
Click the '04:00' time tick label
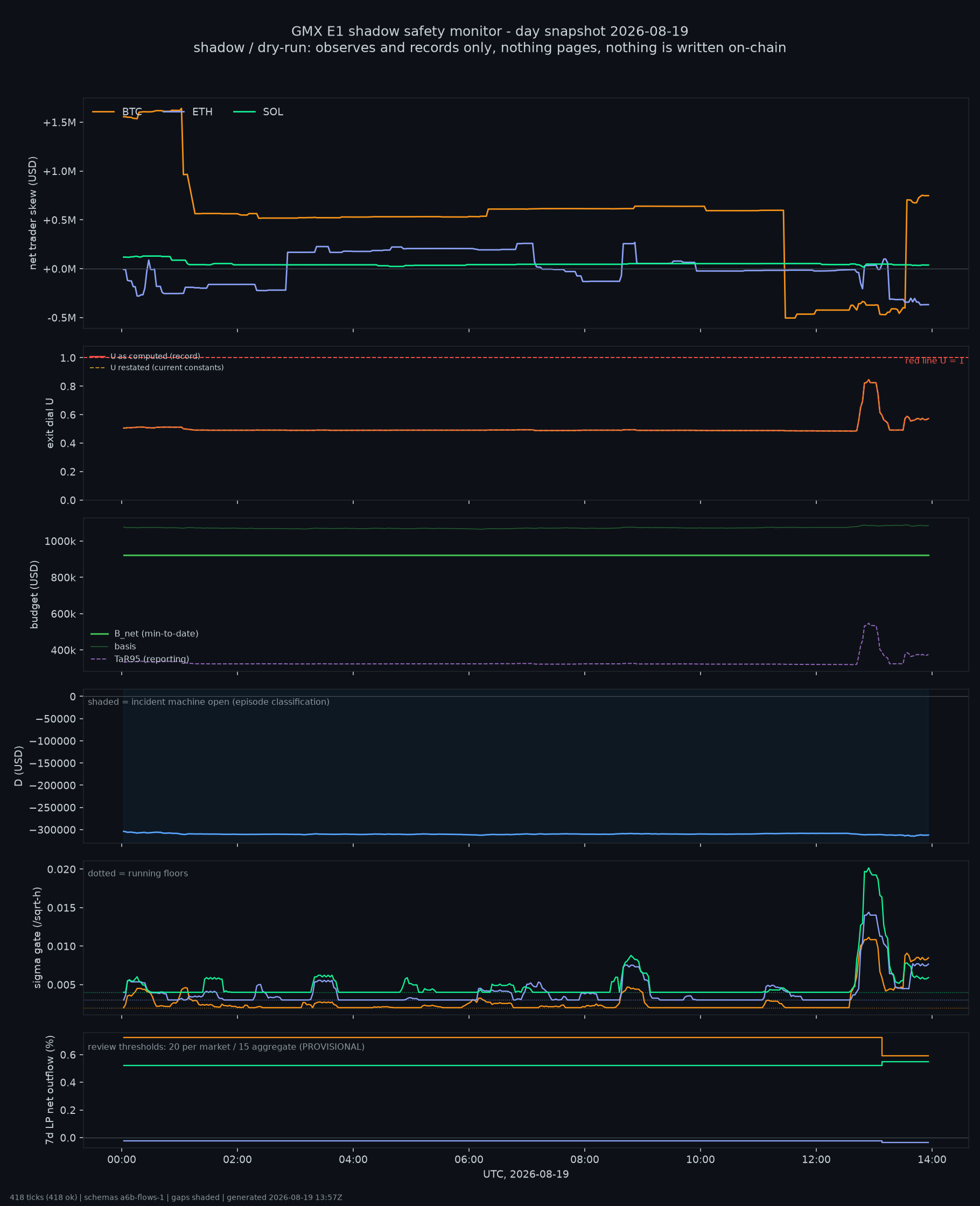pyautogui.click(x=353, y=1160)
